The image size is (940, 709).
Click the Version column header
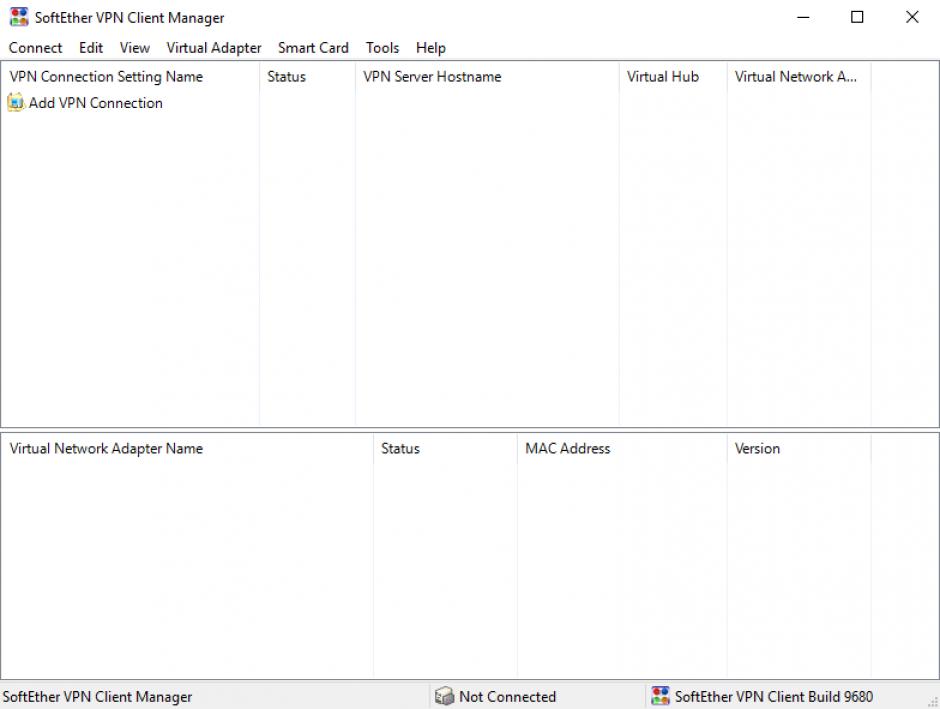click(x=757, y=449)
